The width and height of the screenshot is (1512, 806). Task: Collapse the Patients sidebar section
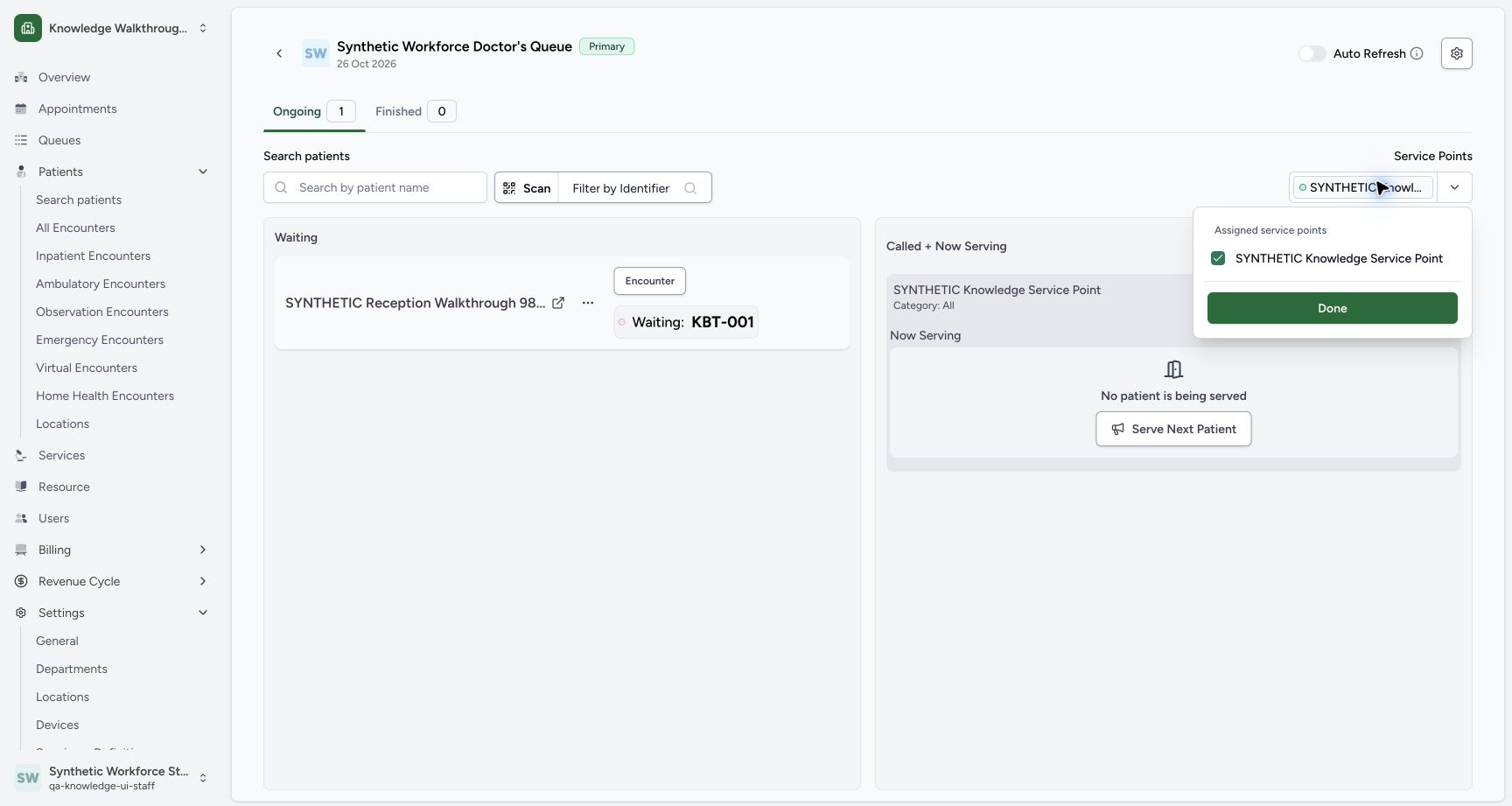[x=203, y=172]
